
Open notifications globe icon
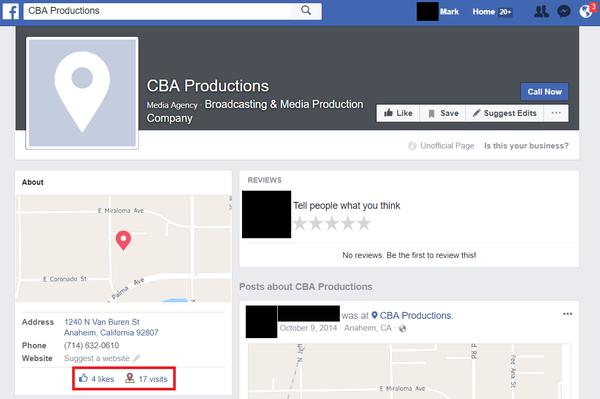pyautogui.click(x=585, y=11)
